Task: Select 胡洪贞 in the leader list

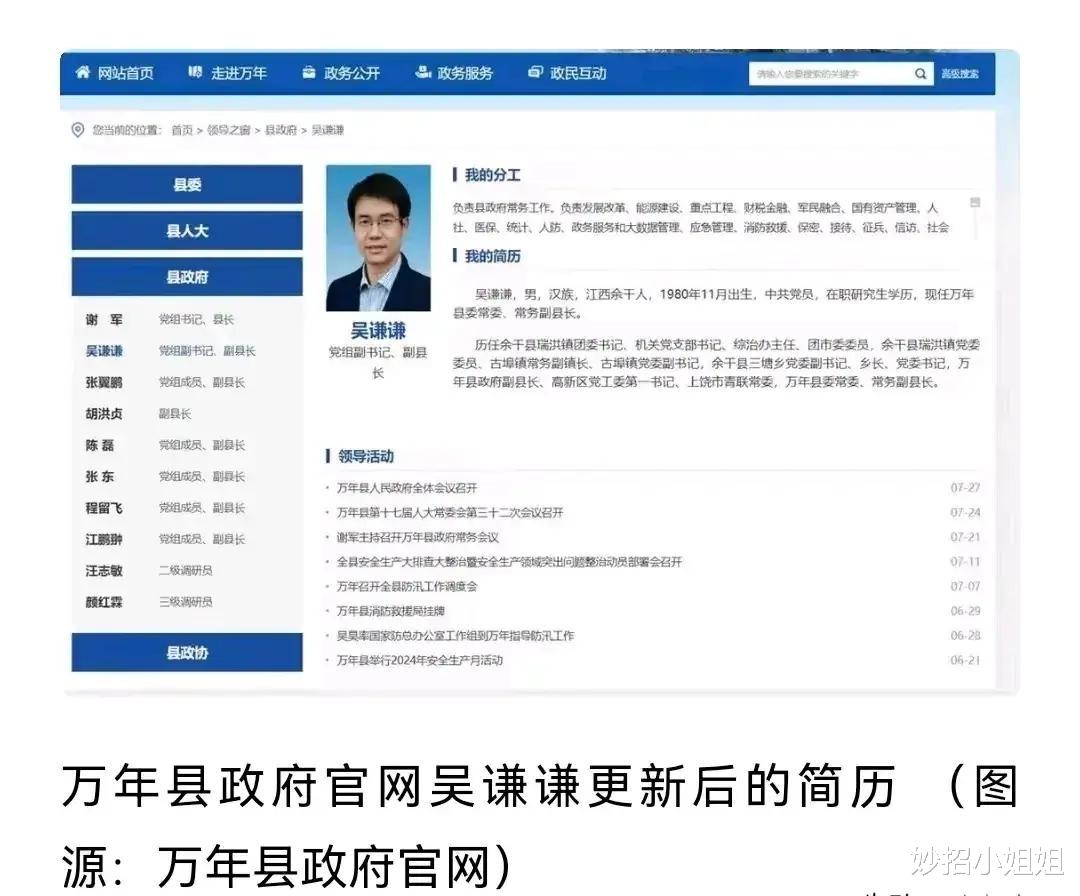Action: [x=104, y=414]
